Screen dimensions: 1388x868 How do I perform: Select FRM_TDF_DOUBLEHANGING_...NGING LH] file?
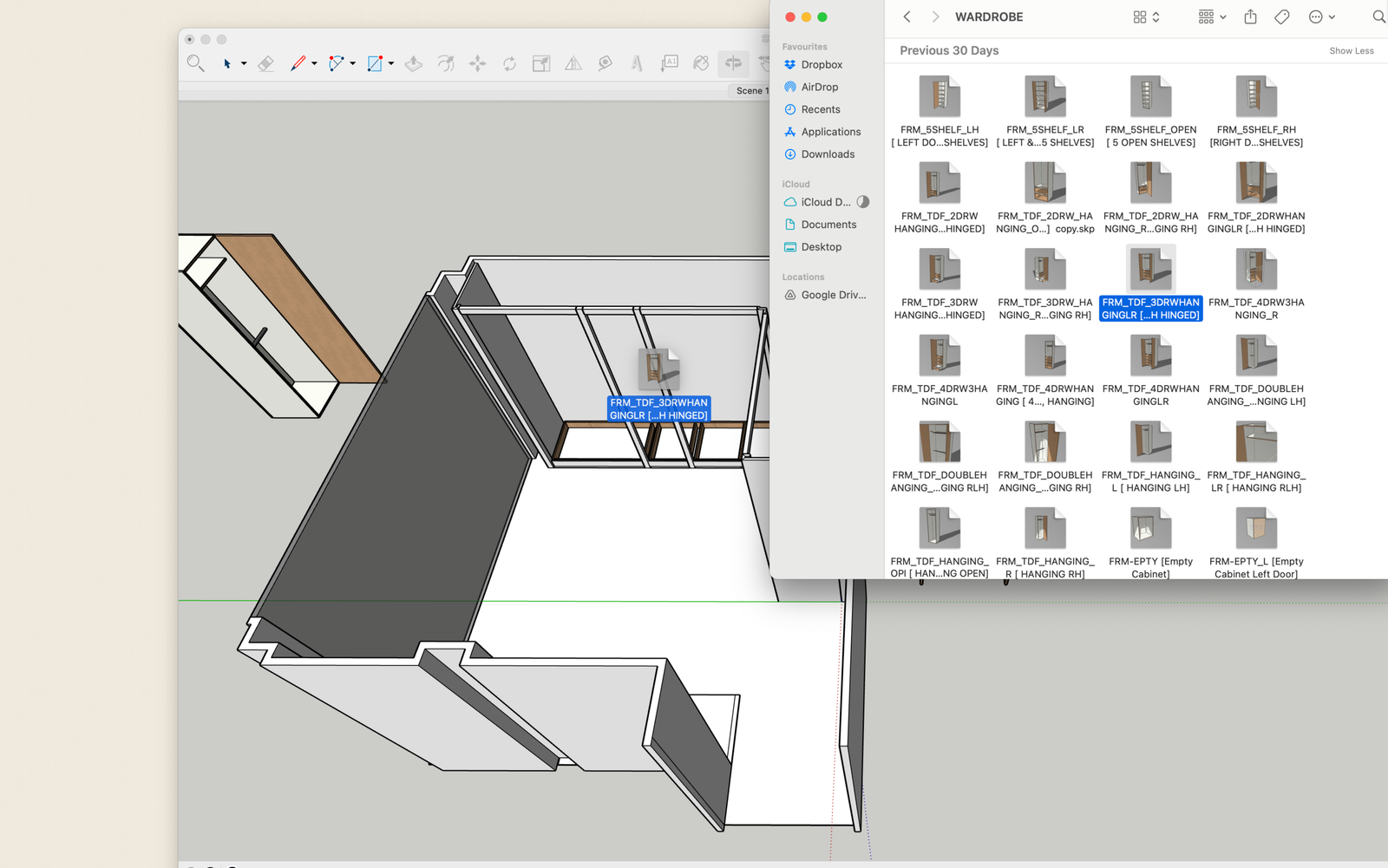click(x=1256, y=356)
